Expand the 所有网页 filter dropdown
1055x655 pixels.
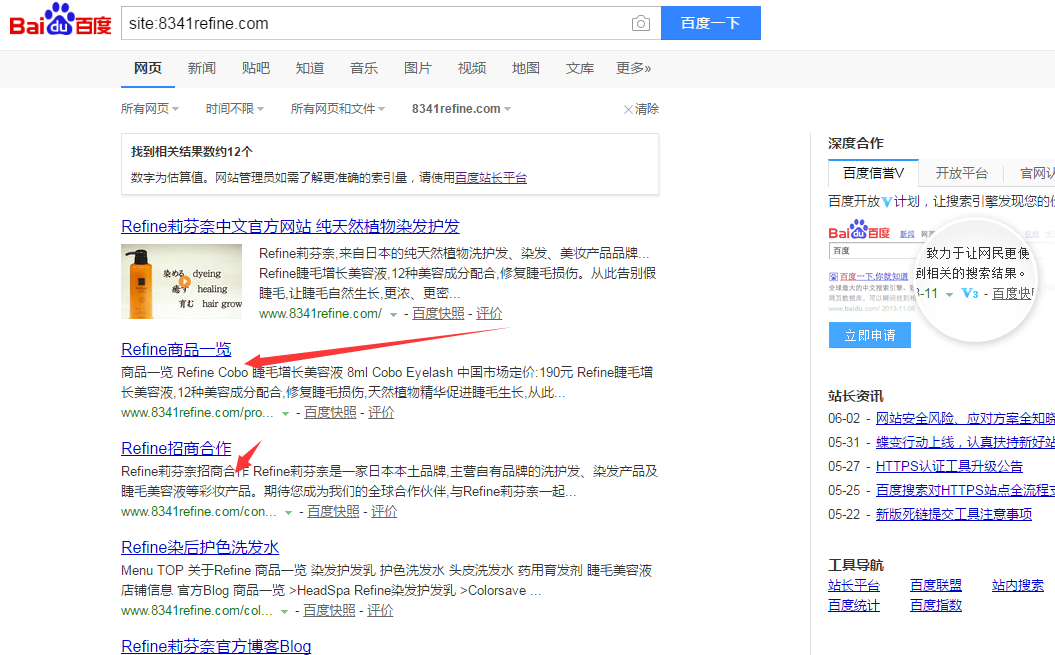tap(150, 109)
